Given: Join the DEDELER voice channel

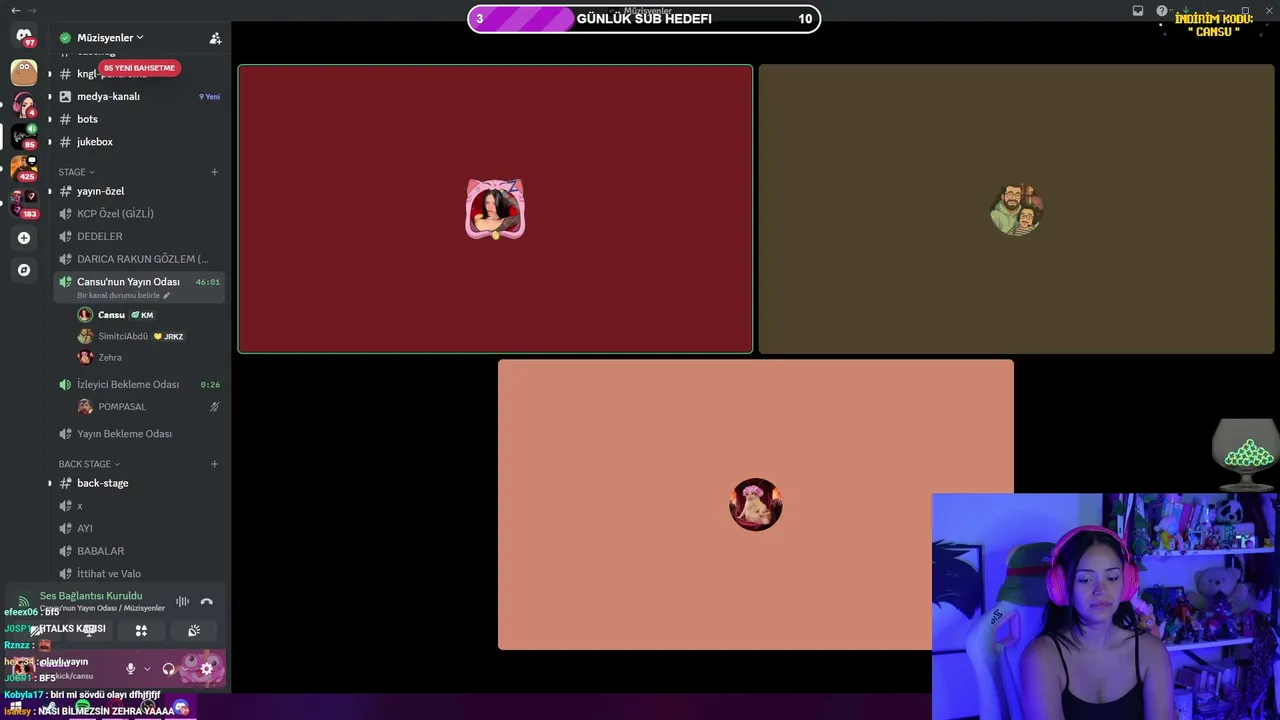Looking at the screenshot, I should (139, 236).
